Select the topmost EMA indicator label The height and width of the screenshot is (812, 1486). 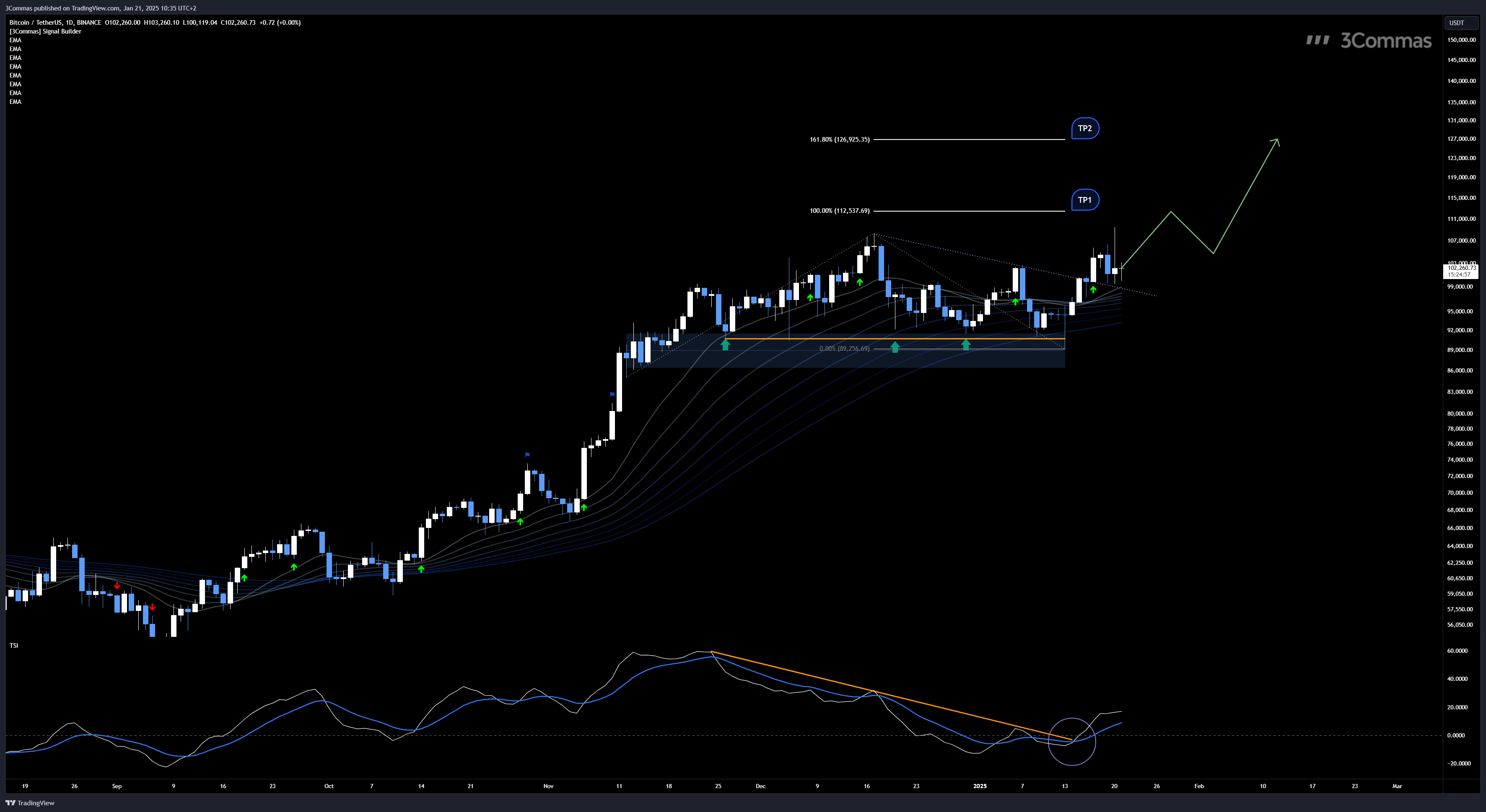point(16,40)
